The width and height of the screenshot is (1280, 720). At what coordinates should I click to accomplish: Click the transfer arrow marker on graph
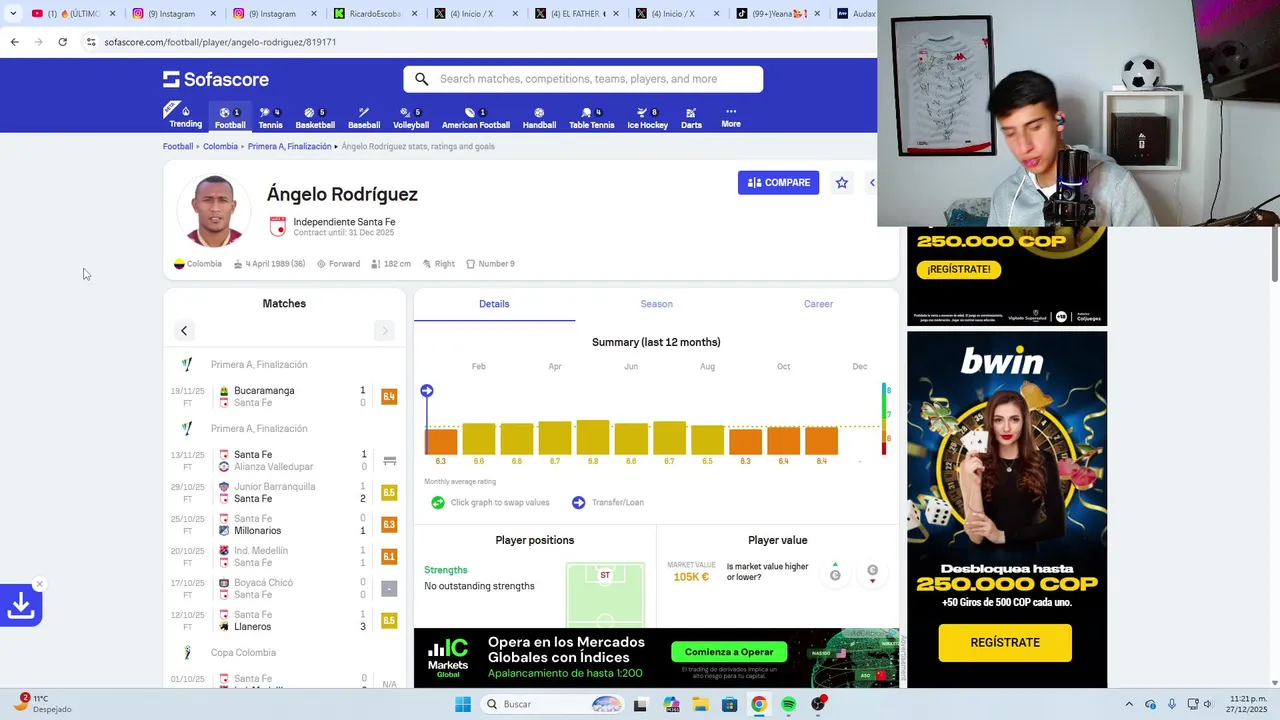427,390
